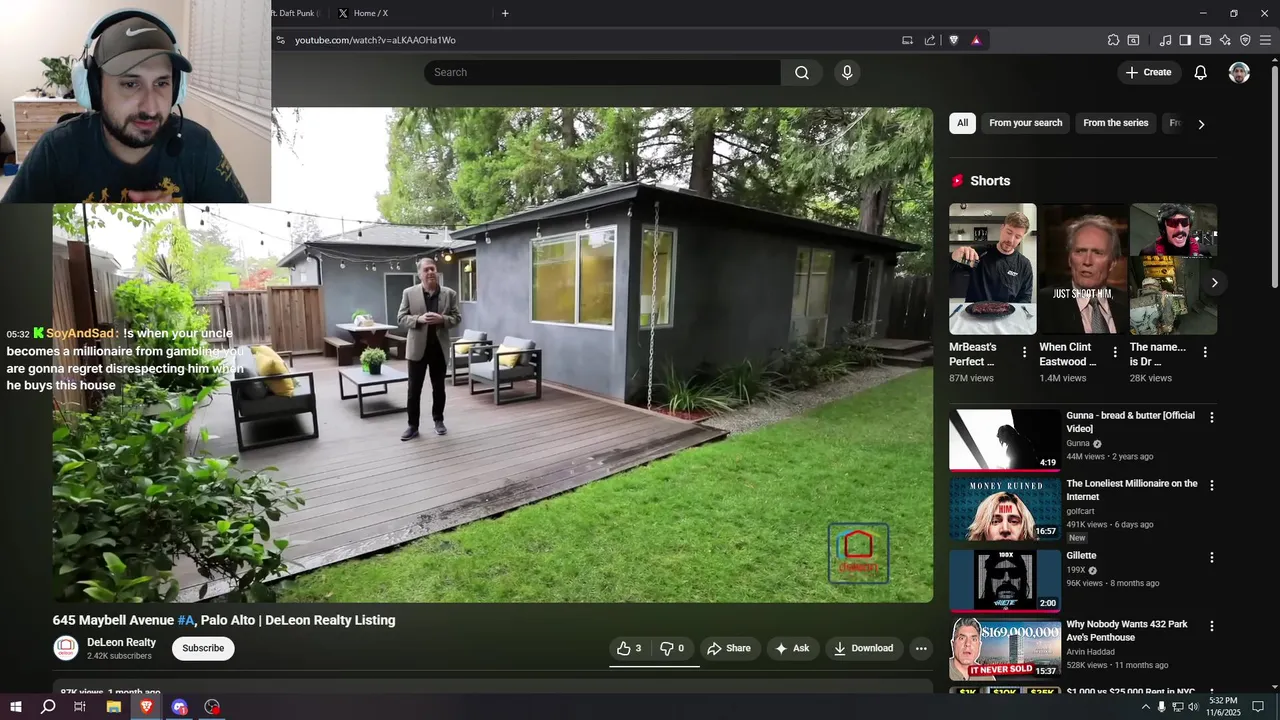The width and height of the screenshot is (1280, 720).
Task: Click the browser address bar URL
Action: 375,40
